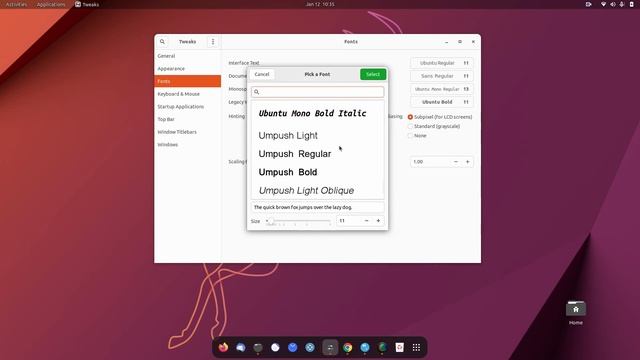The height and width of the screenshot is (360, 640).
Task: Increase scaling factor with plus button
Action: (468, 162)
